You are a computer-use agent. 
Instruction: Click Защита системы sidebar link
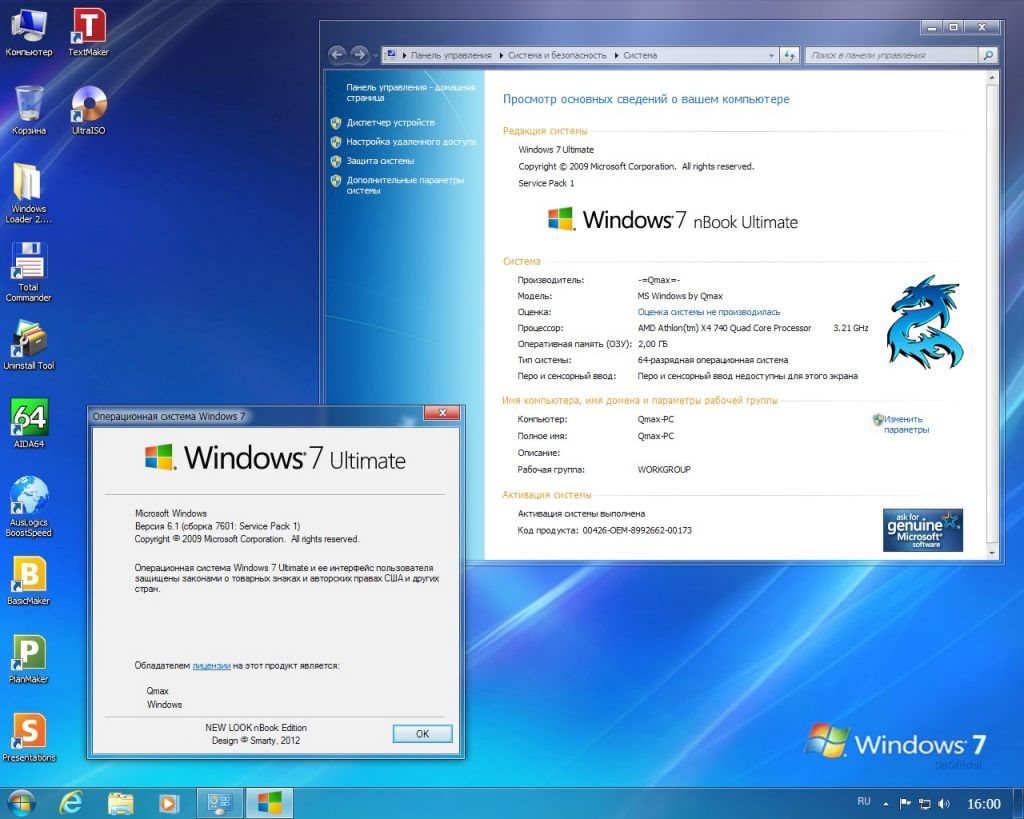pyautogui.click(x=380, y=160)
